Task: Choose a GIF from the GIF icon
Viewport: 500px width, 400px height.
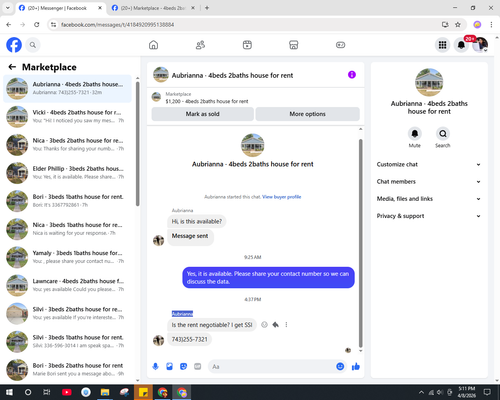Action: point(198,367)
